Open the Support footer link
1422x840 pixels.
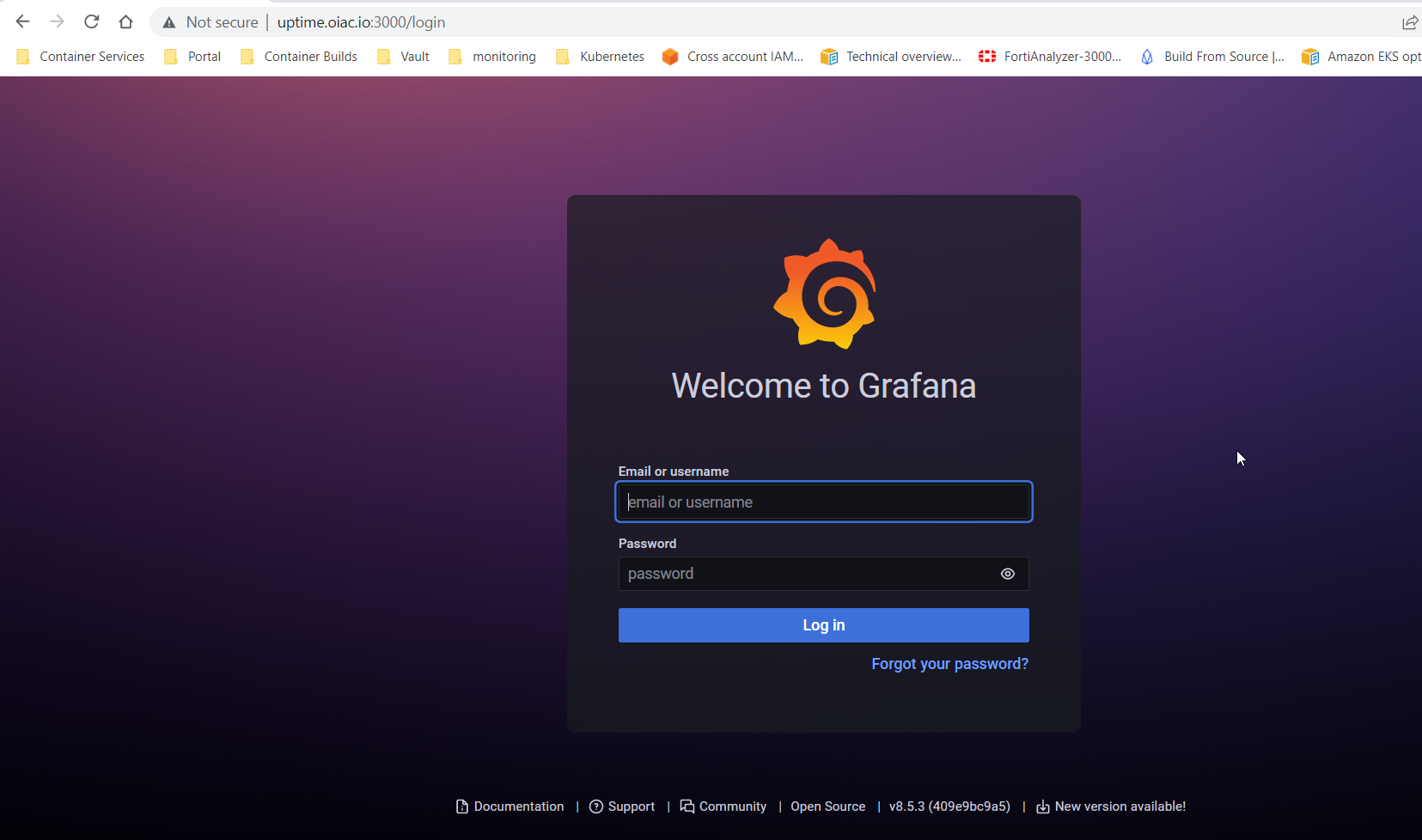[622, 807]
